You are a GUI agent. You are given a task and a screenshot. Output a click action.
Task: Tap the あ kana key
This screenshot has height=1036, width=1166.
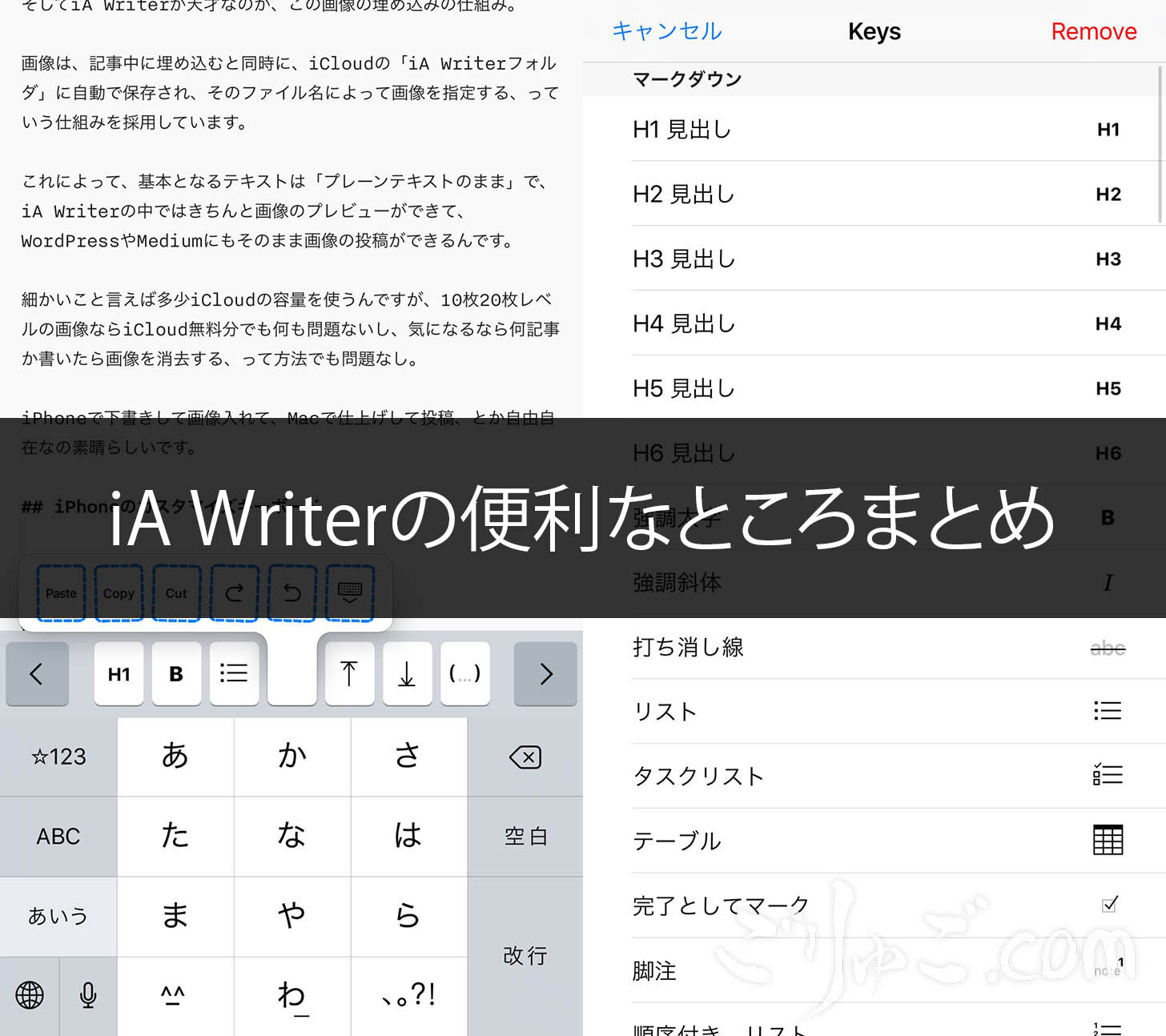pyautogui.click(x=175, y=757)
